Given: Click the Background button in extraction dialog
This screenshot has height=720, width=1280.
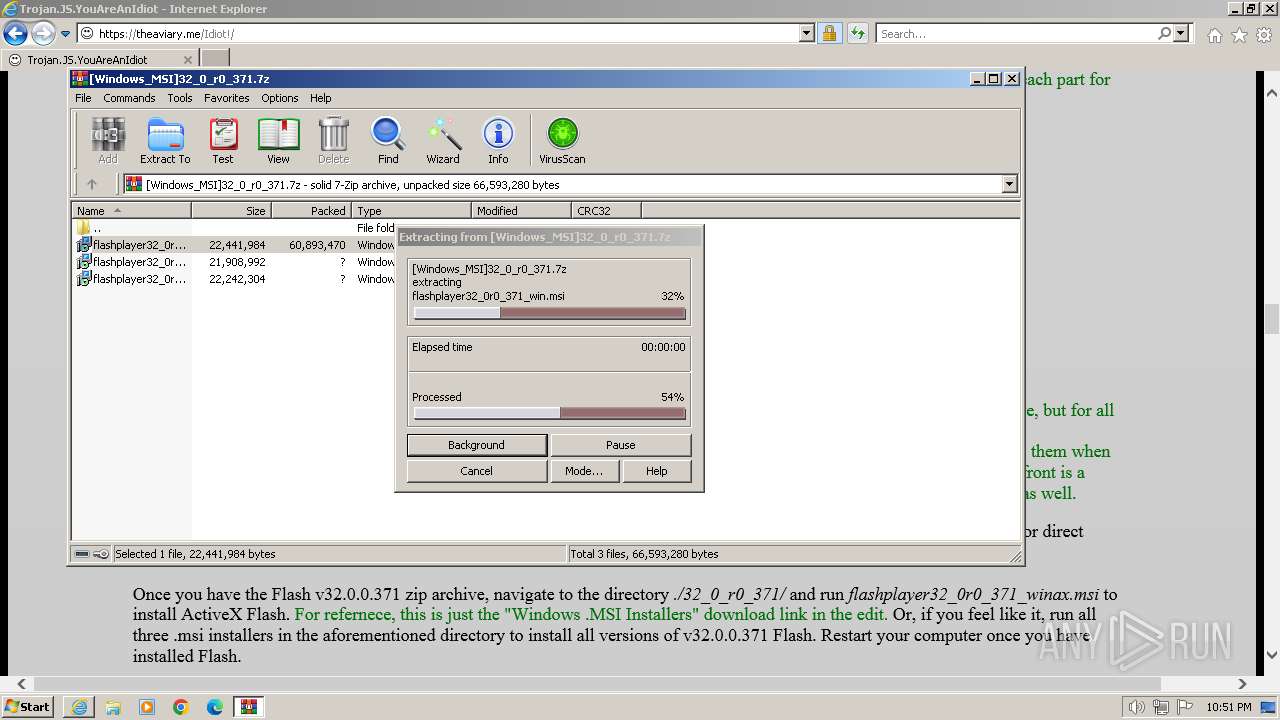Looking at the screenshot, I should coord(477,445).
